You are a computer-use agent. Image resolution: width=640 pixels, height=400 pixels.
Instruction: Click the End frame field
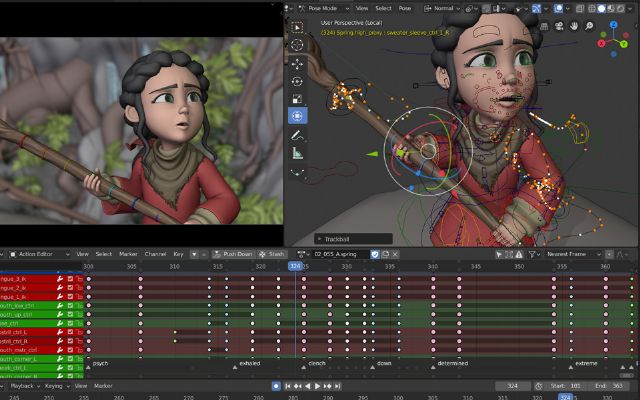609,386
